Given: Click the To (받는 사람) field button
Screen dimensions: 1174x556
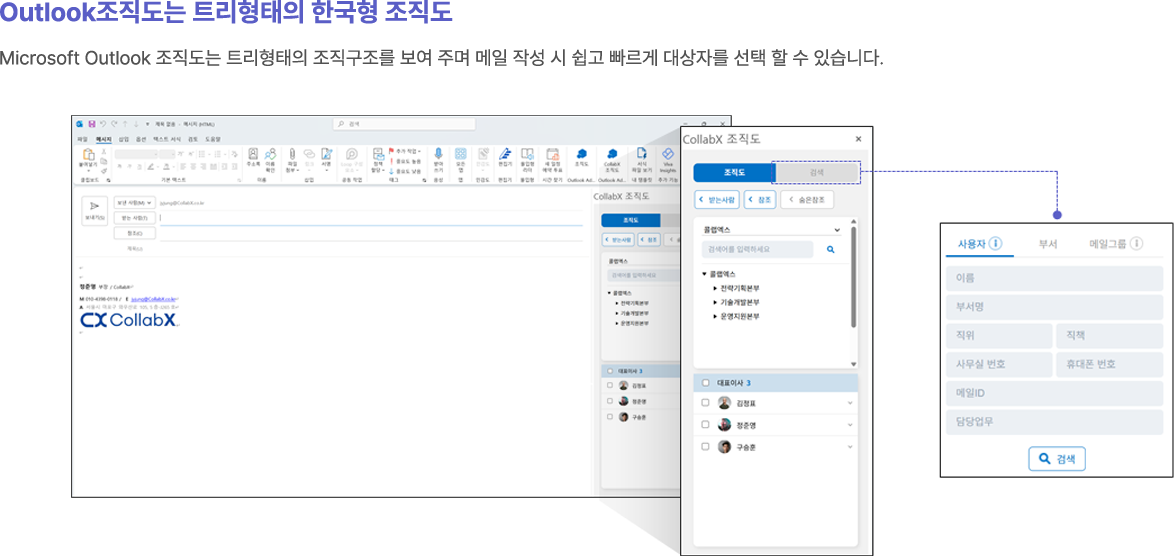Looking at the screenshot, I should click(x=135, y=218).
